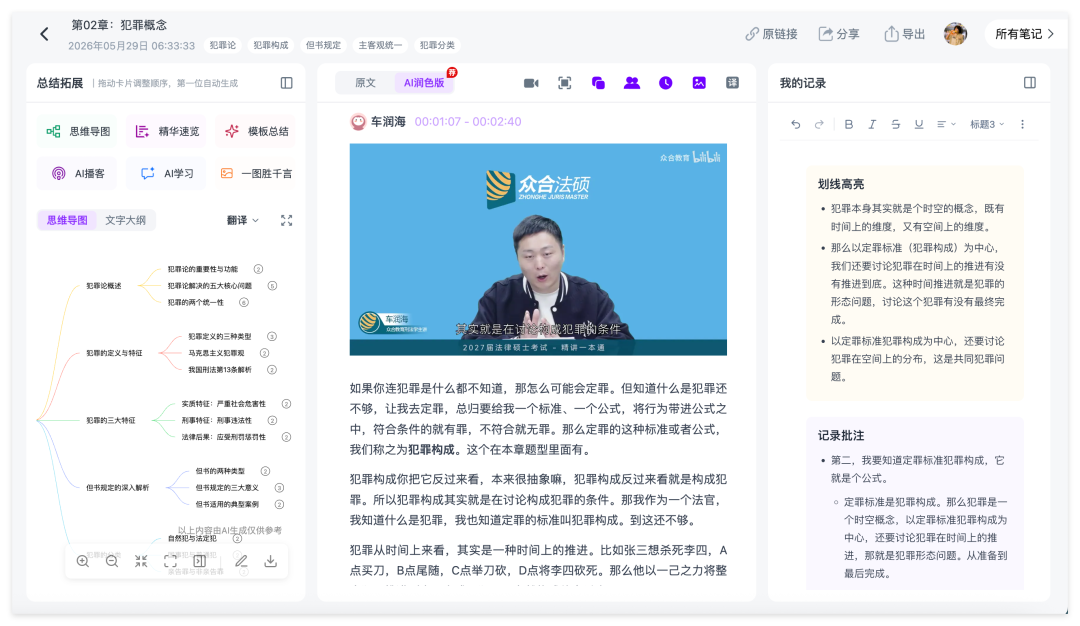Viewport: 1080px width, 626px height.
Task: Click the side-panel toggle icon in mind map toolbar
Action: point(200,561)
